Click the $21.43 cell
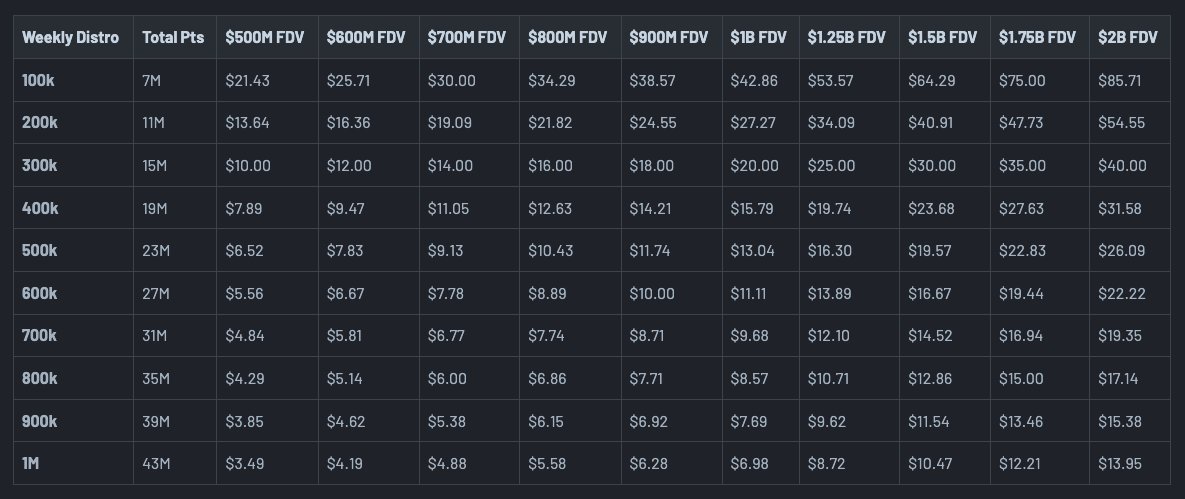 point(246,80)
